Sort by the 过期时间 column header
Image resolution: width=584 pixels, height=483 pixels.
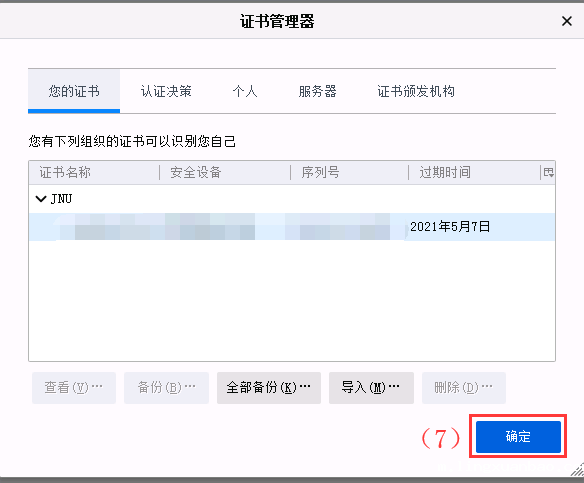pyautogui.click(x=474, y=172)
